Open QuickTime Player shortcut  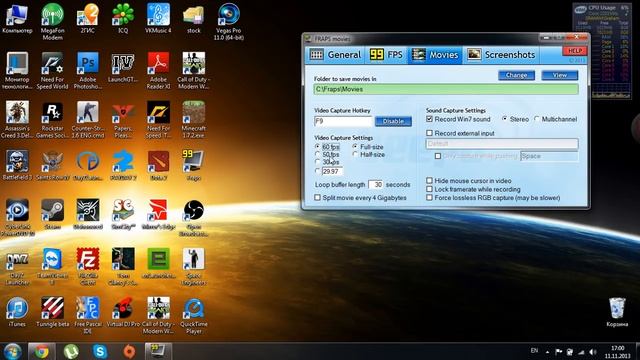(193, 315)
